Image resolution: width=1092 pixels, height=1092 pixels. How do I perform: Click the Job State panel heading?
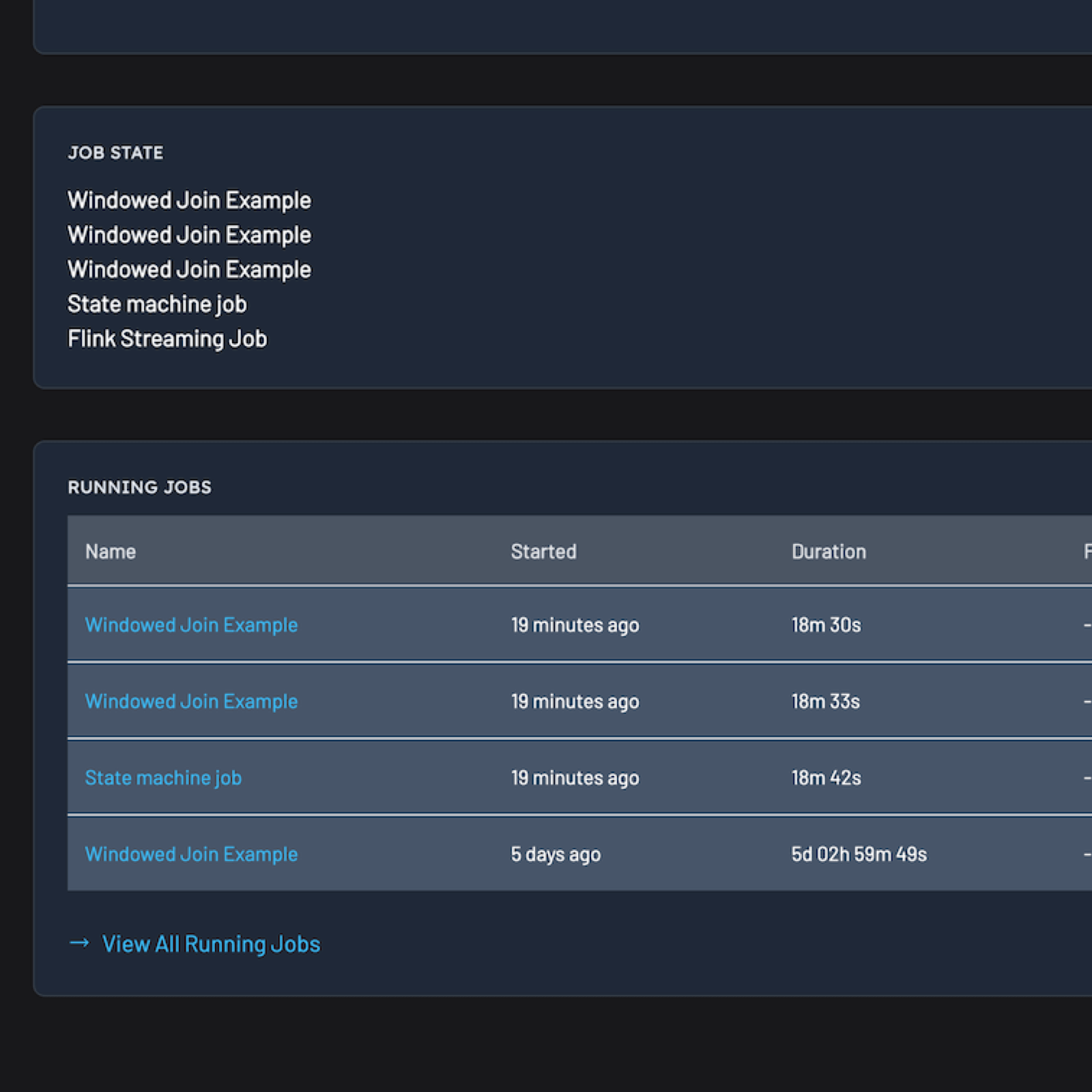(115, 153)
